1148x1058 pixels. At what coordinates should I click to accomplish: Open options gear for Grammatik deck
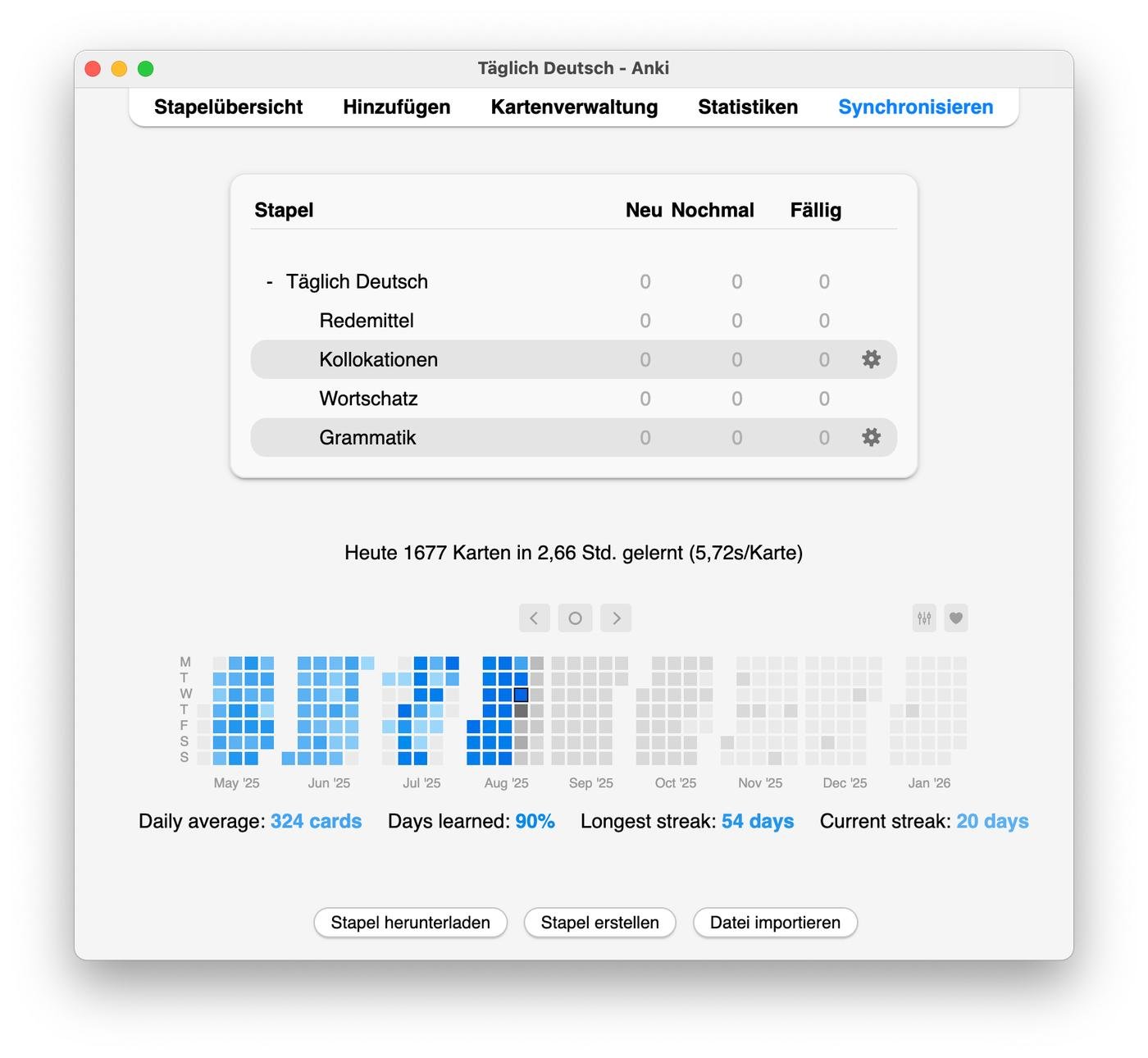click(871, 437)
